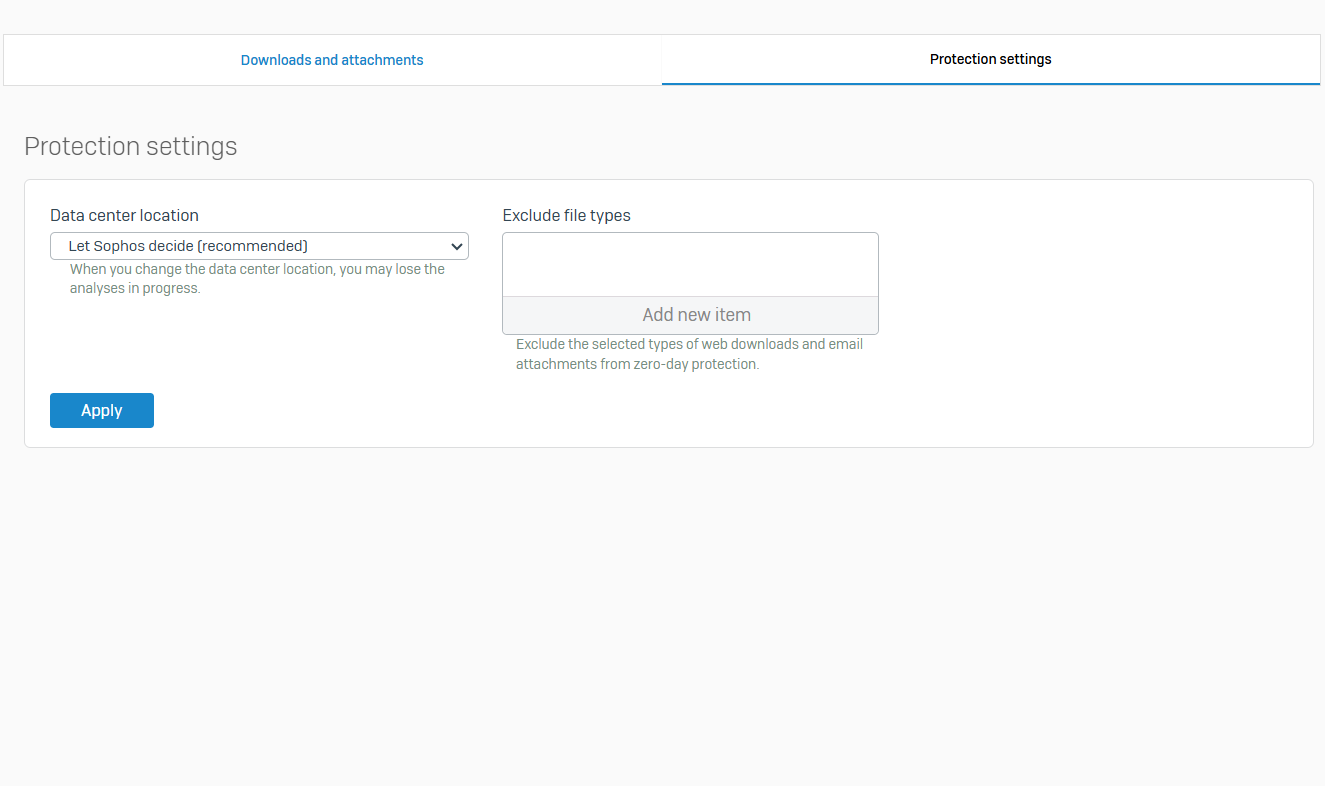Click the 'Let Sophos decide (recommended)' selected value
Image resolution: width=1325 pixels, height=786 pixels.
(x=188, y=246)
